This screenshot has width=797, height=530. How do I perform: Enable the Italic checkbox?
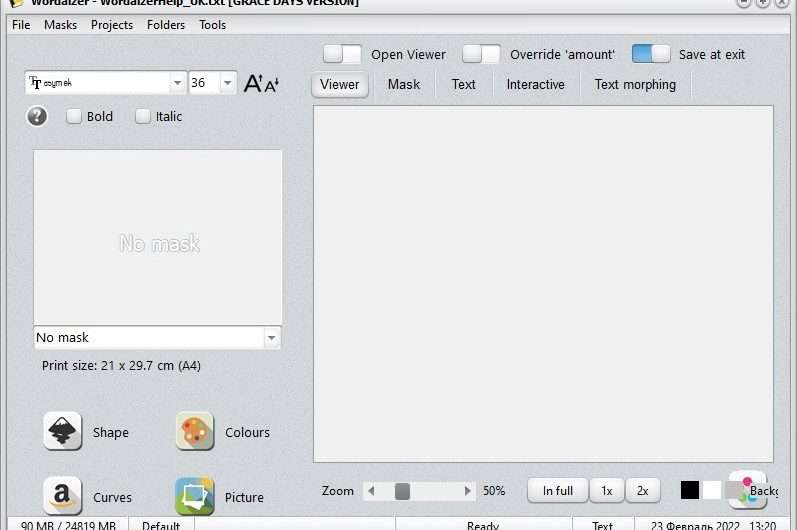143,116
